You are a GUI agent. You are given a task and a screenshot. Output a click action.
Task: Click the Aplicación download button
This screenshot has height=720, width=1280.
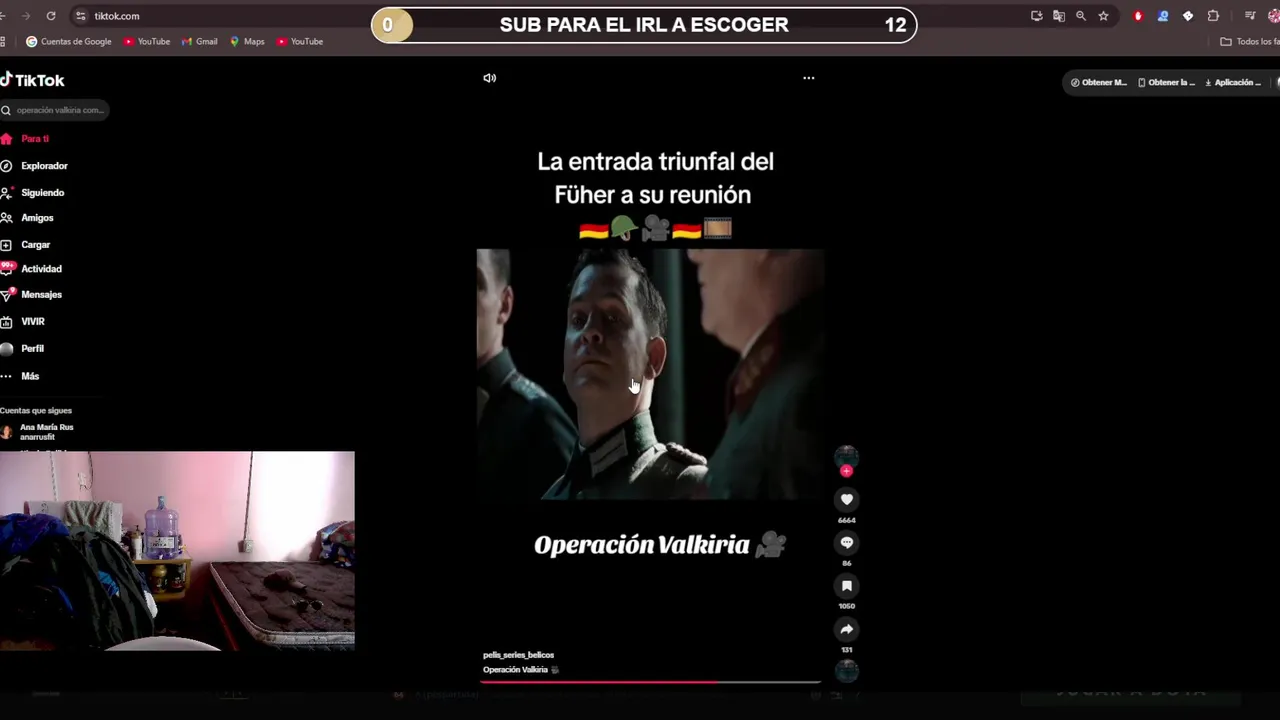[x=1233, y=83]
